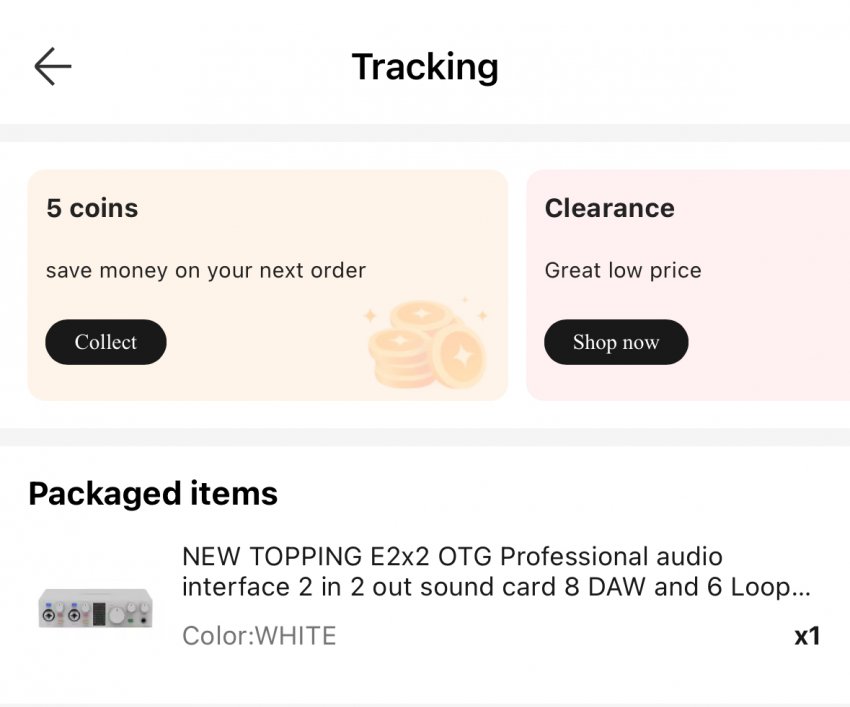The height and width of the screenshot is (707, 850).
Task: Tap the 'save money on your next order' text
Action: tap(206, 270)
